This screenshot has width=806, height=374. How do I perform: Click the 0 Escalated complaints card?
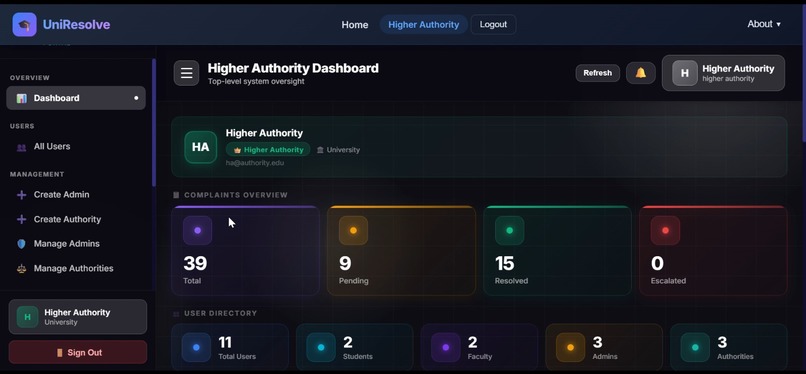click(x=713, y=251)
